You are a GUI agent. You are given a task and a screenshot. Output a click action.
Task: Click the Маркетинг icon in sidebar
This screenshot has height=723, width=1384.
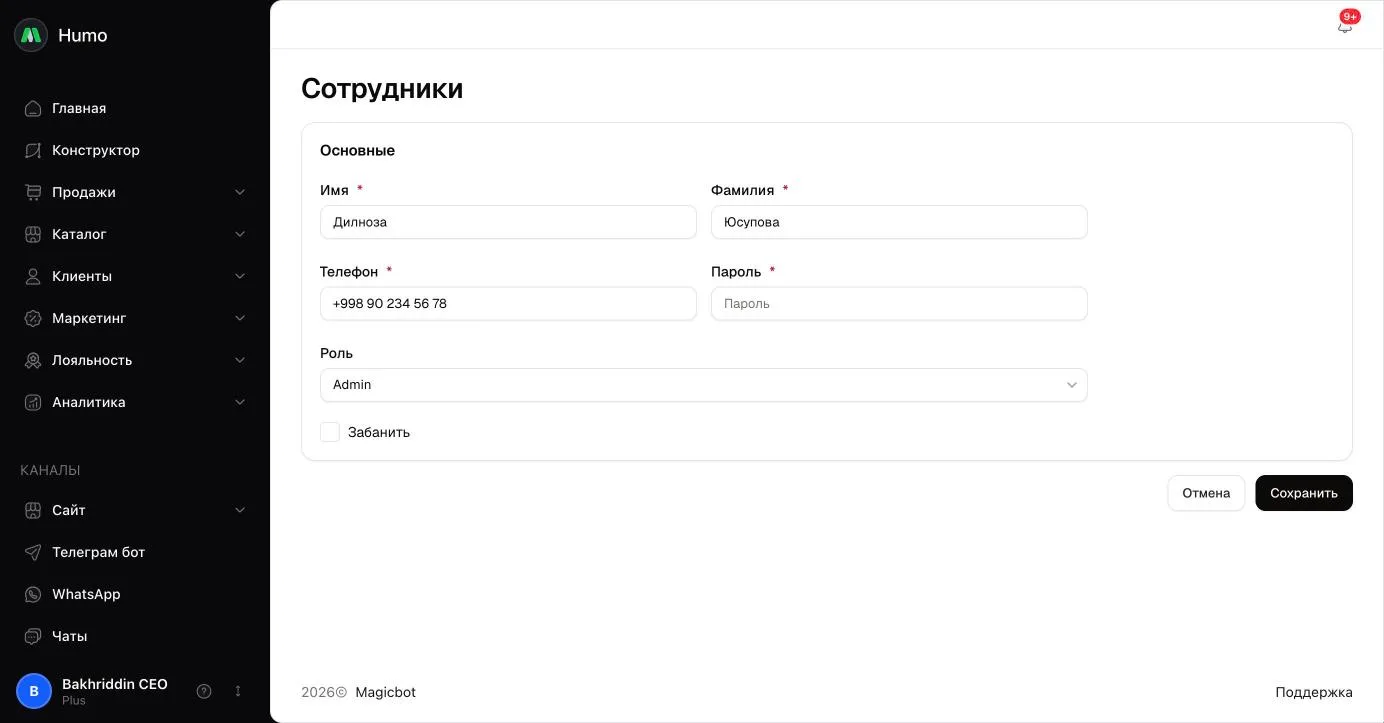click(x=33, y=318)
